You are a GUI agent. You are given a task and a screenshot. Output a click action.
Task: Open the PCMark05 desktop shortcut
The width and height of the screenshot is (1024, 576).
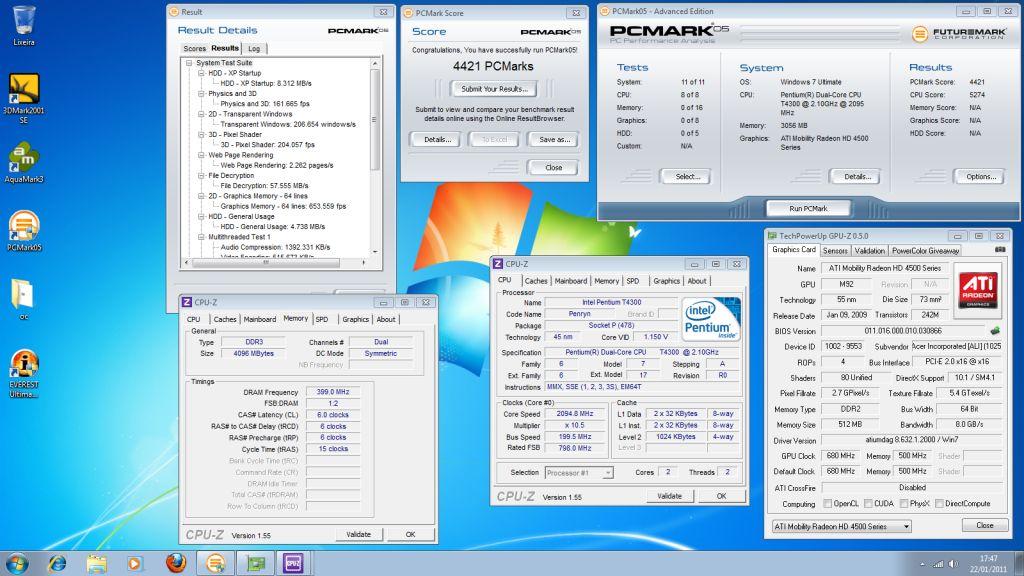24,231
